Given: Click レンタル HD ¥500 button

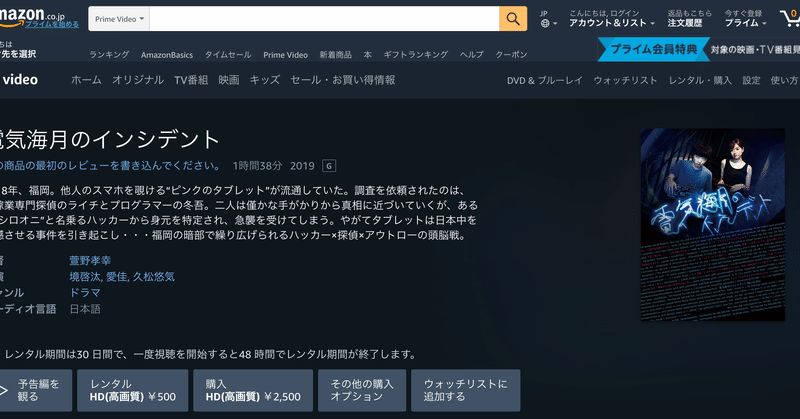Looking at the screenshot, I should (x=133, y=390).
